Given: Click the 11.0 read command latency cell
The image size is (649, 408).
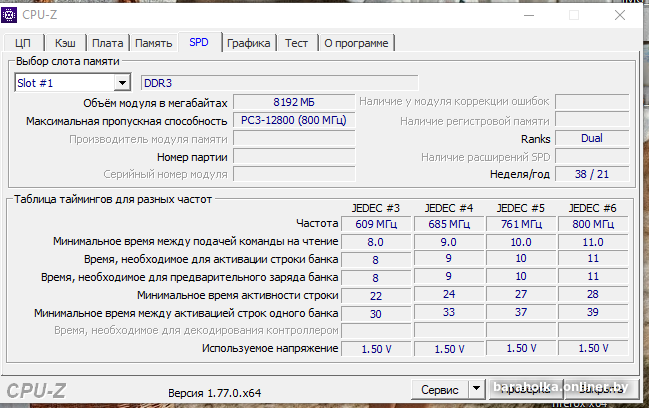Looking at the screenshot, I should coord(593,242).
